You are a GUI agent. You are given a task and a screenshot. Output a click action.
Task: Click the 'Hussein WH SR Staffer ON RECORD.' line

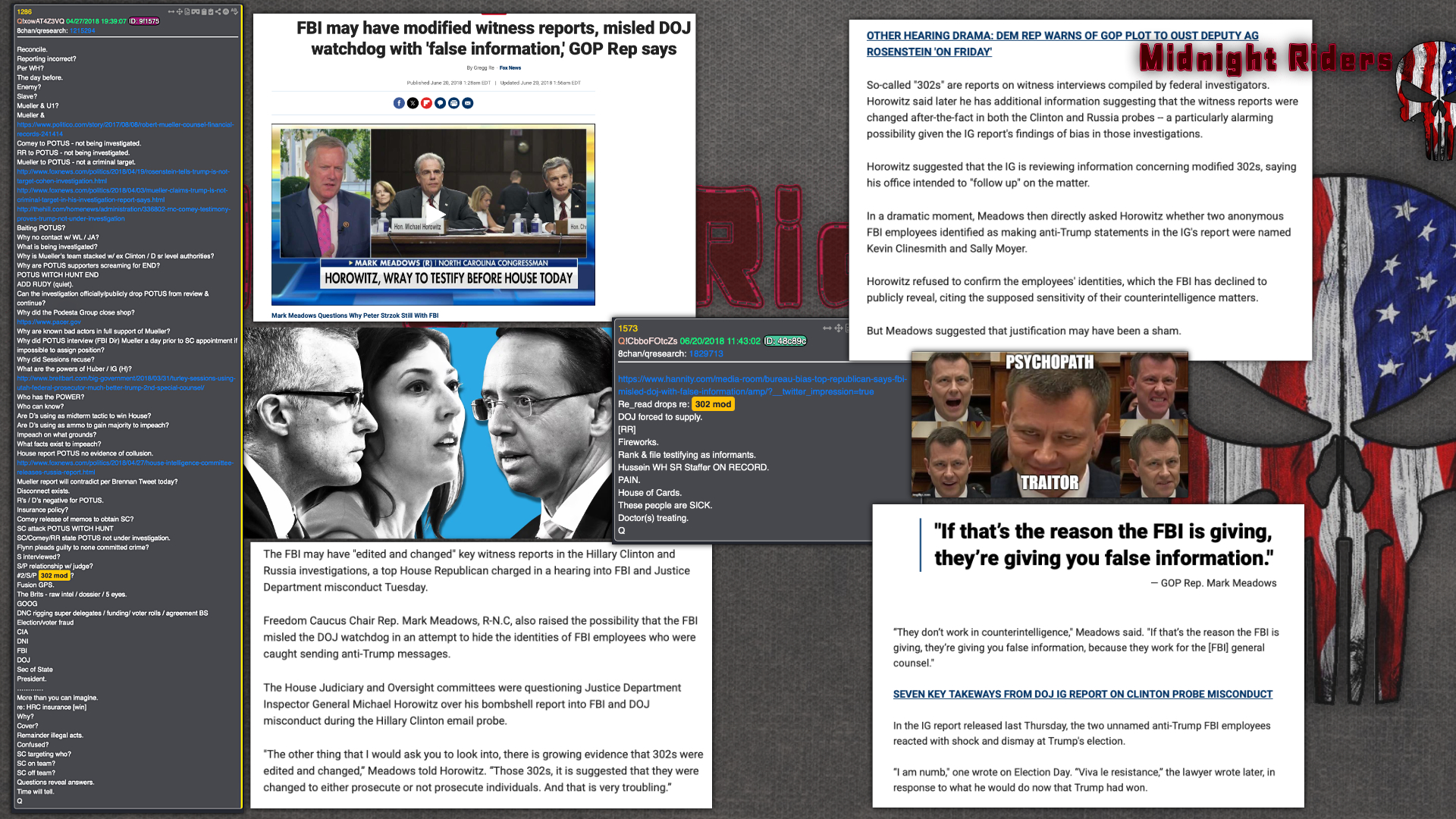693,468
